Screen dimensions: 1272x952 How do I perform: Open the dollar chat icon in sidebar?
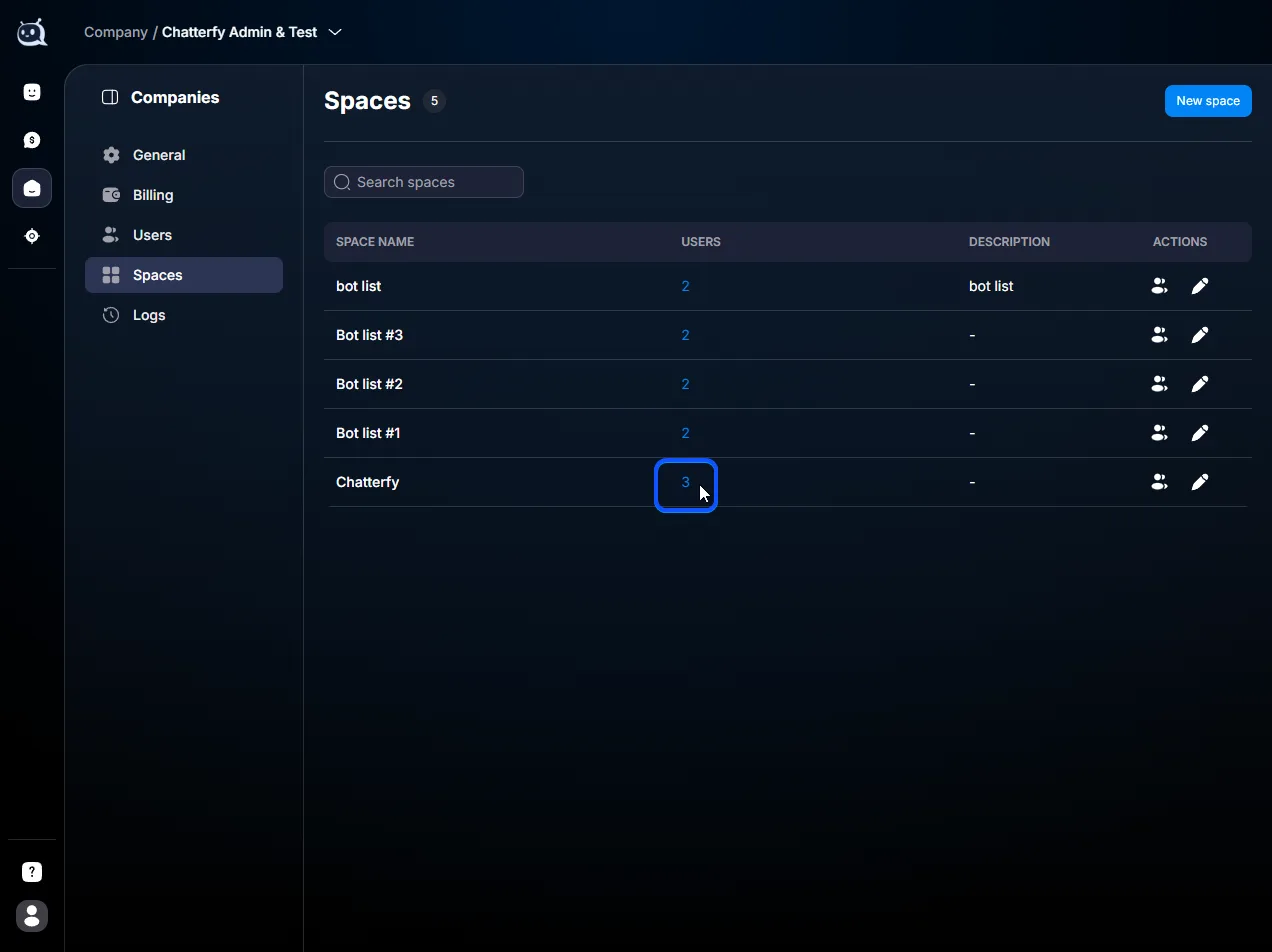pos(32,140)
